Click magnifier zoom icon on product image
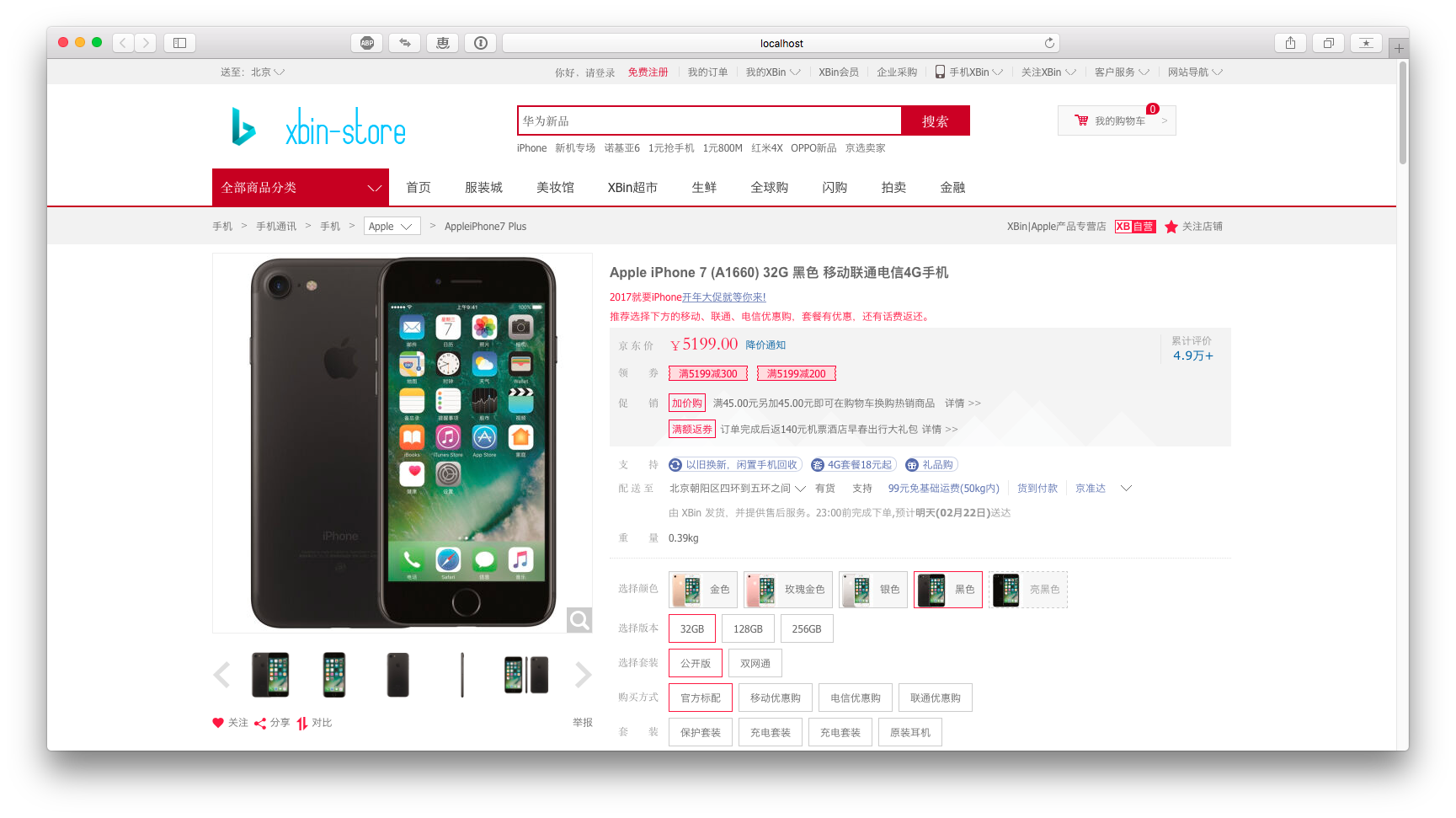 pos(579,620)
